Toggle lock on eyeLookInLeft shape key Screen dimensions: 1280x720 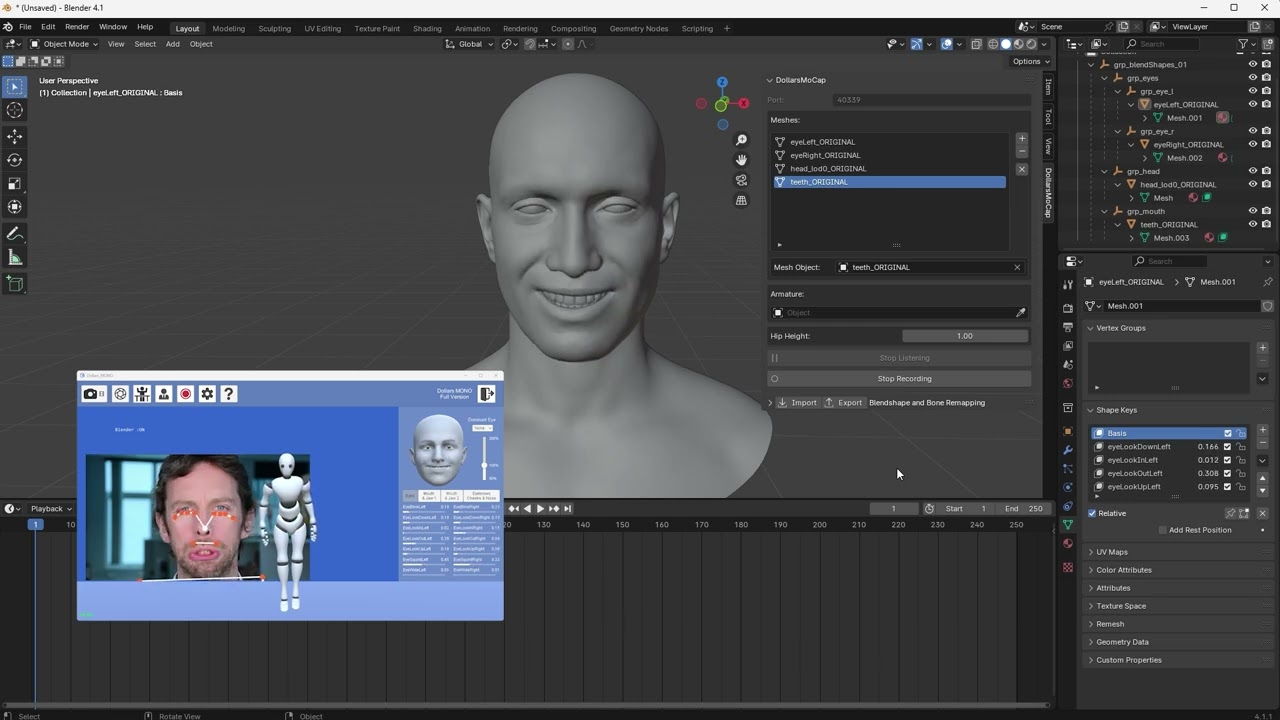tap(1241, 460)
